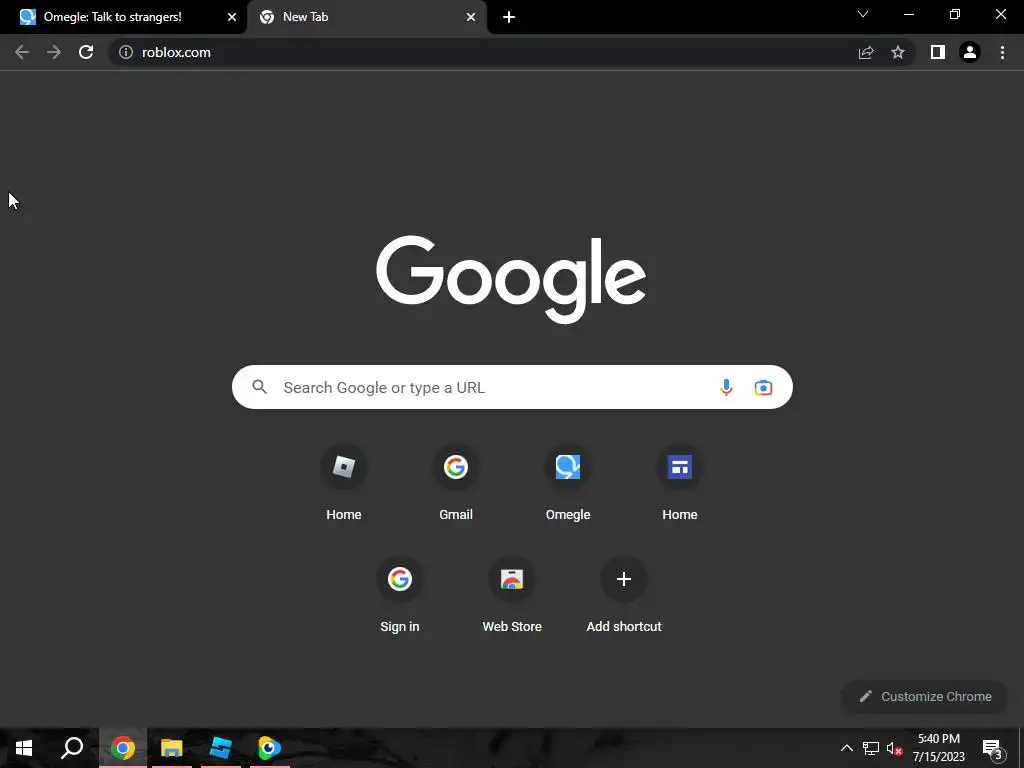
Task: Click the Search Google or type a URL box
Action: (x=512, y=387)
